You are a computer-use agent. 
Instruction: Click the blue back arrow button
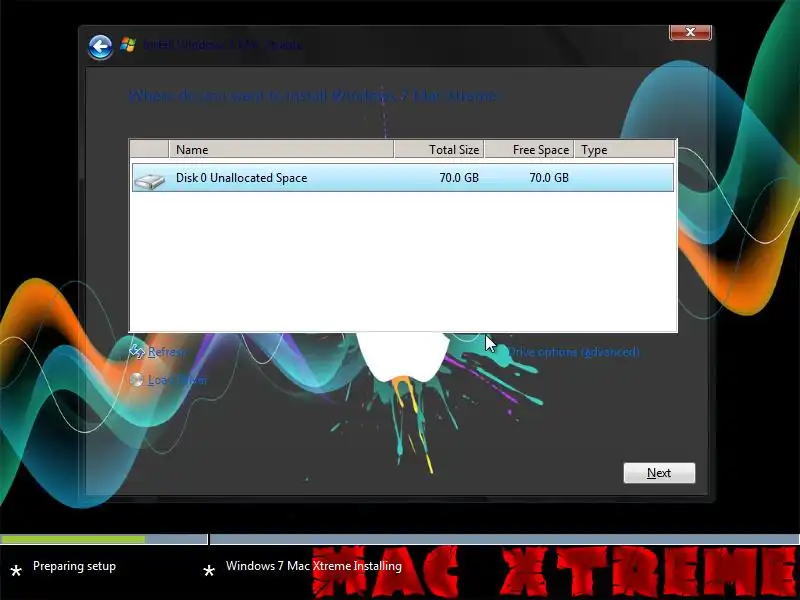[x=100, y=47]
